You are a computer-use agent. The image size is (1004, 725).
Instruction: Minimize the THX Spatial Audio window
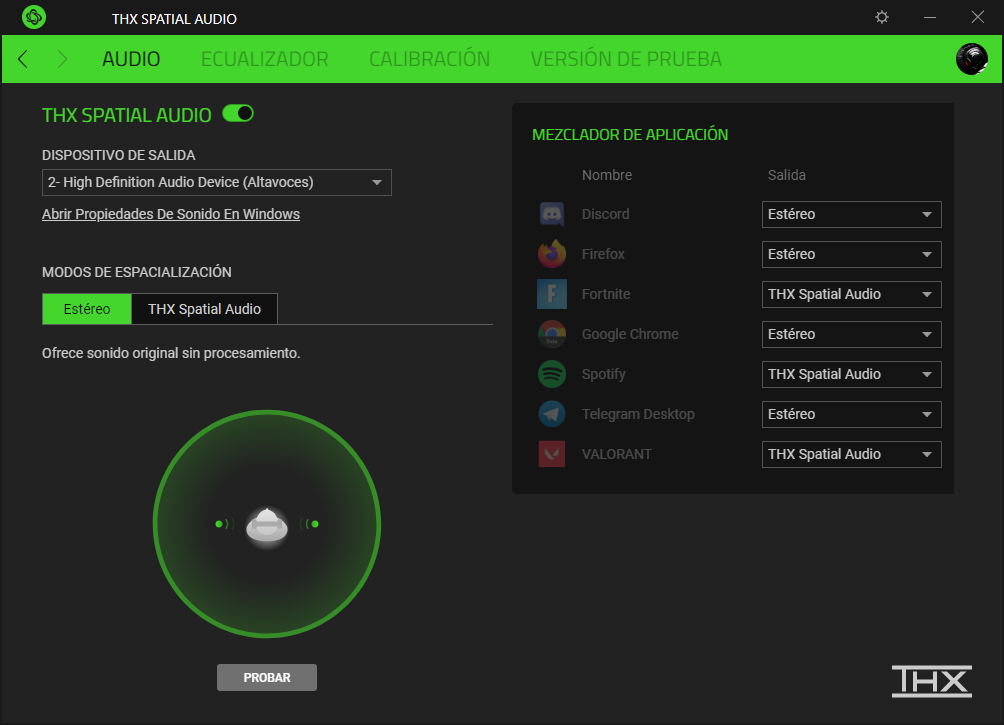tap(930, 17)
